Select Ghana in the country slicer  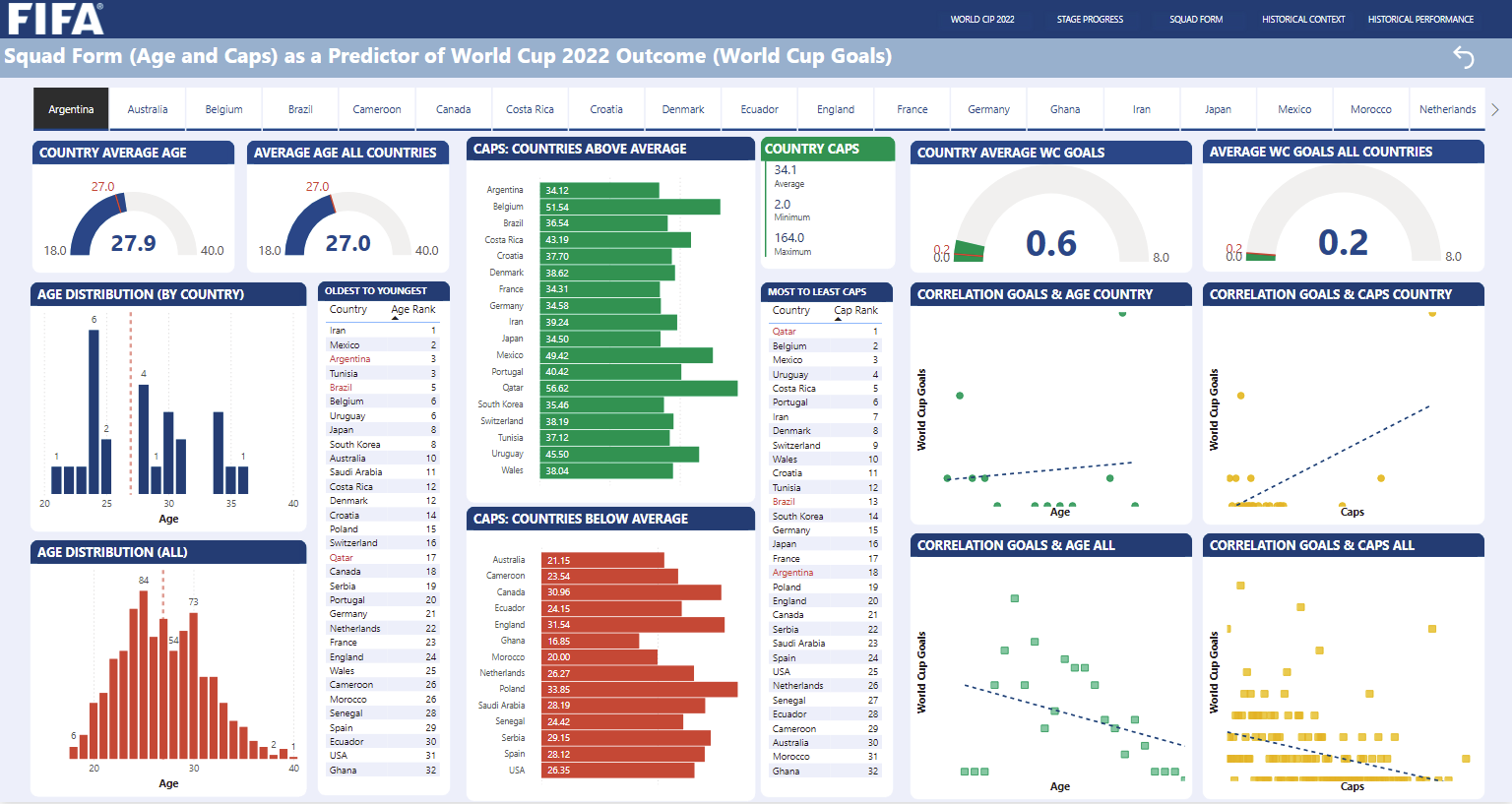(1065, 109)
